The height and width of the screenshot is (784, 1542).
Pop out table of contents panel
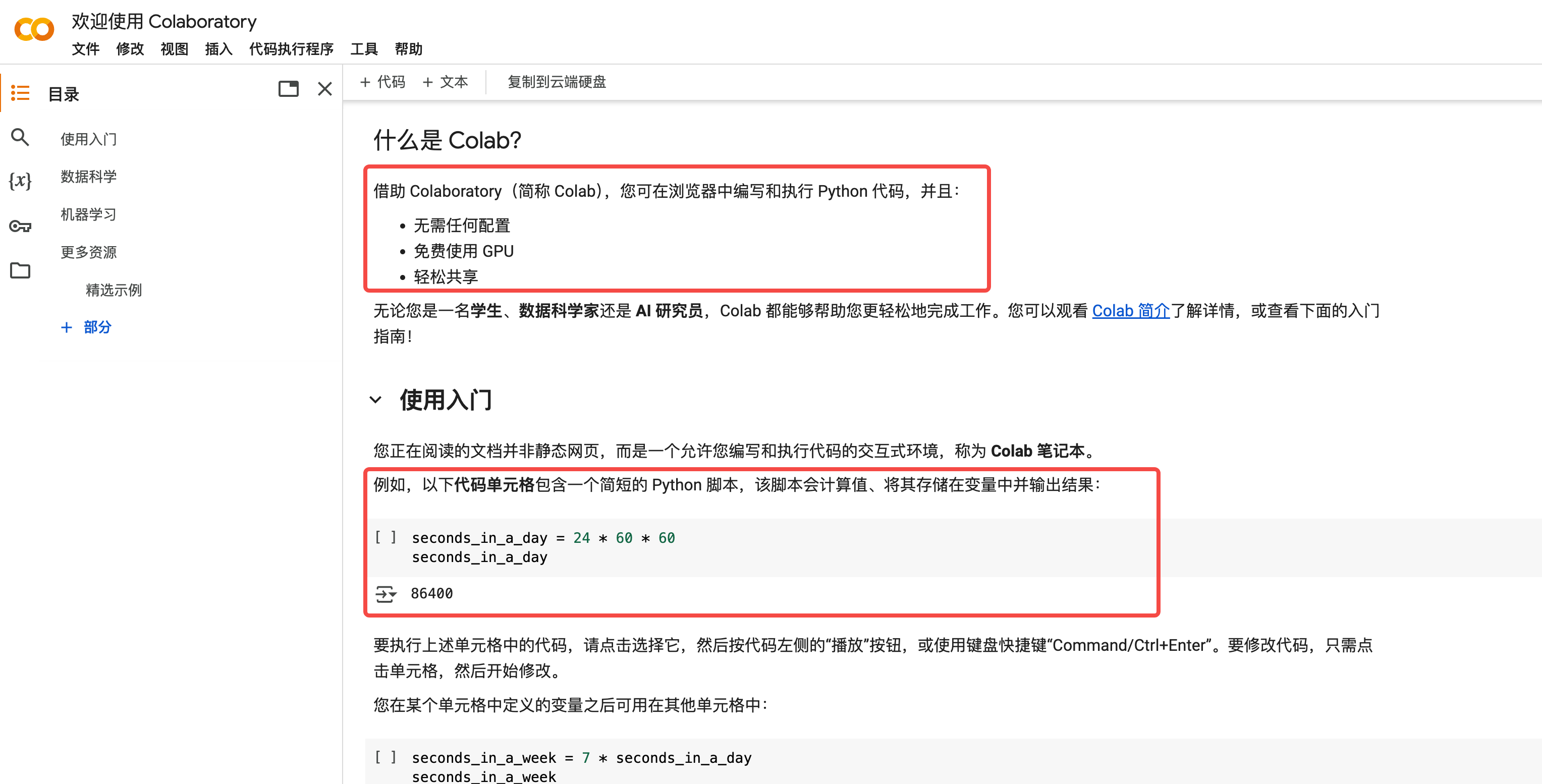point(288,89)
